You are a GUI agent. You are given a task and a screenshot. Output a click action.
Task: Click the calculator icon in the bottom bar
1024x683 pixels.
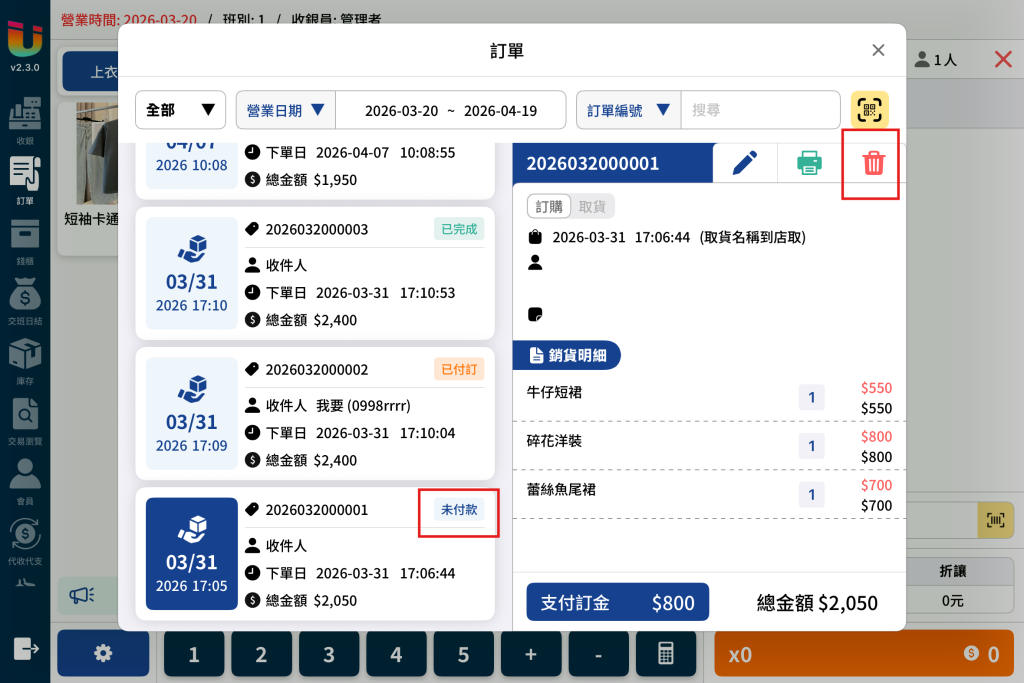pos(665,654)
